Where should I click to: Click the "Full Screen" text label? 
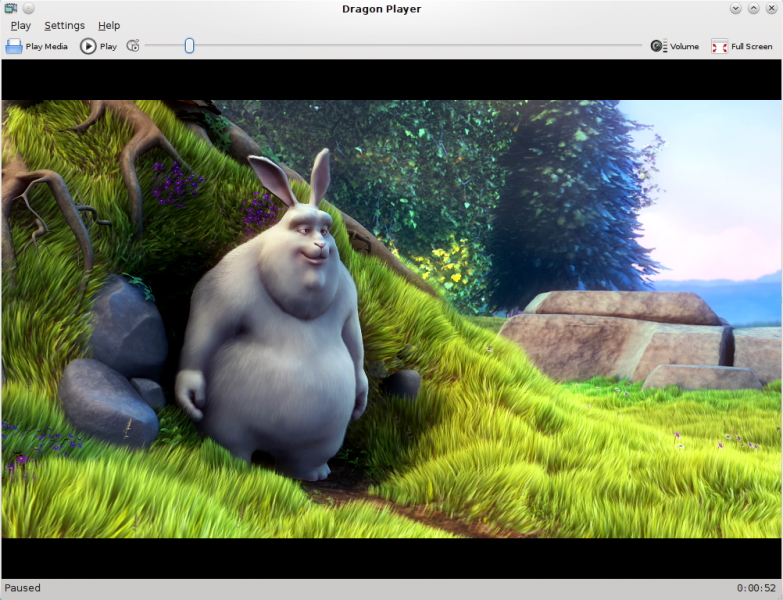click(x=751, y=47)
